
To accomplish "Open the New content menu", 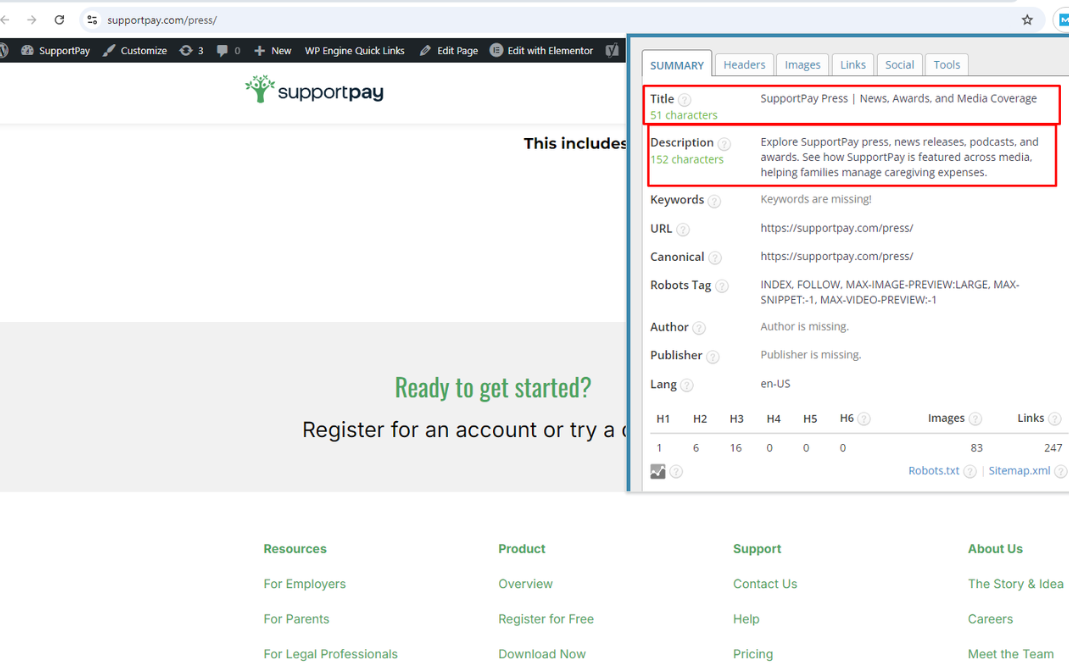I will (273, 51).
